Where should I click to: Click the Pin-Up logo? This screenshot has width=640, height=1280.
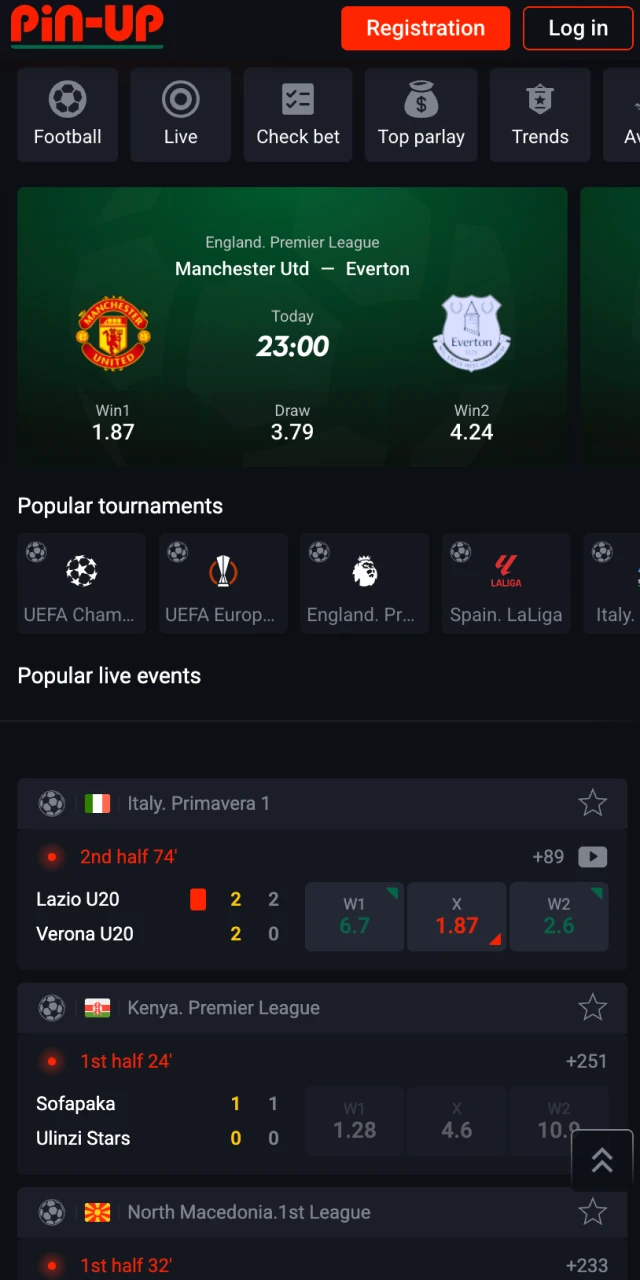point(87,26)
